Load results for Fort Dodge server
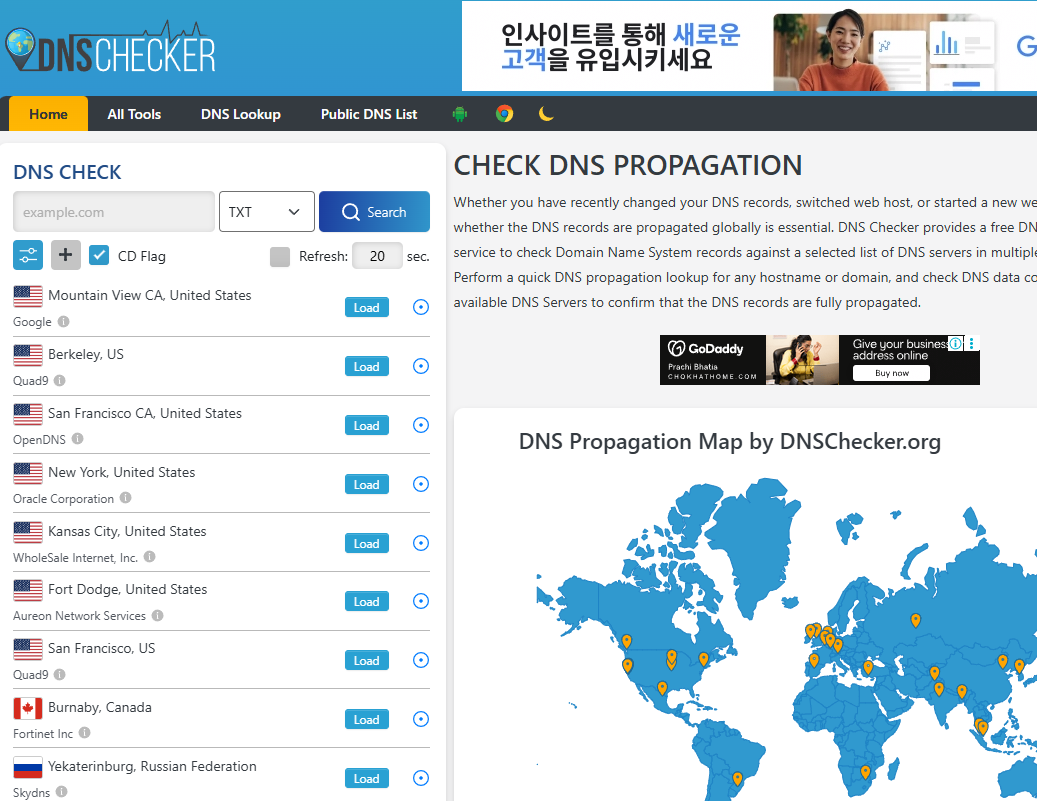1037x801 pixels. click(x=366, y=601)
